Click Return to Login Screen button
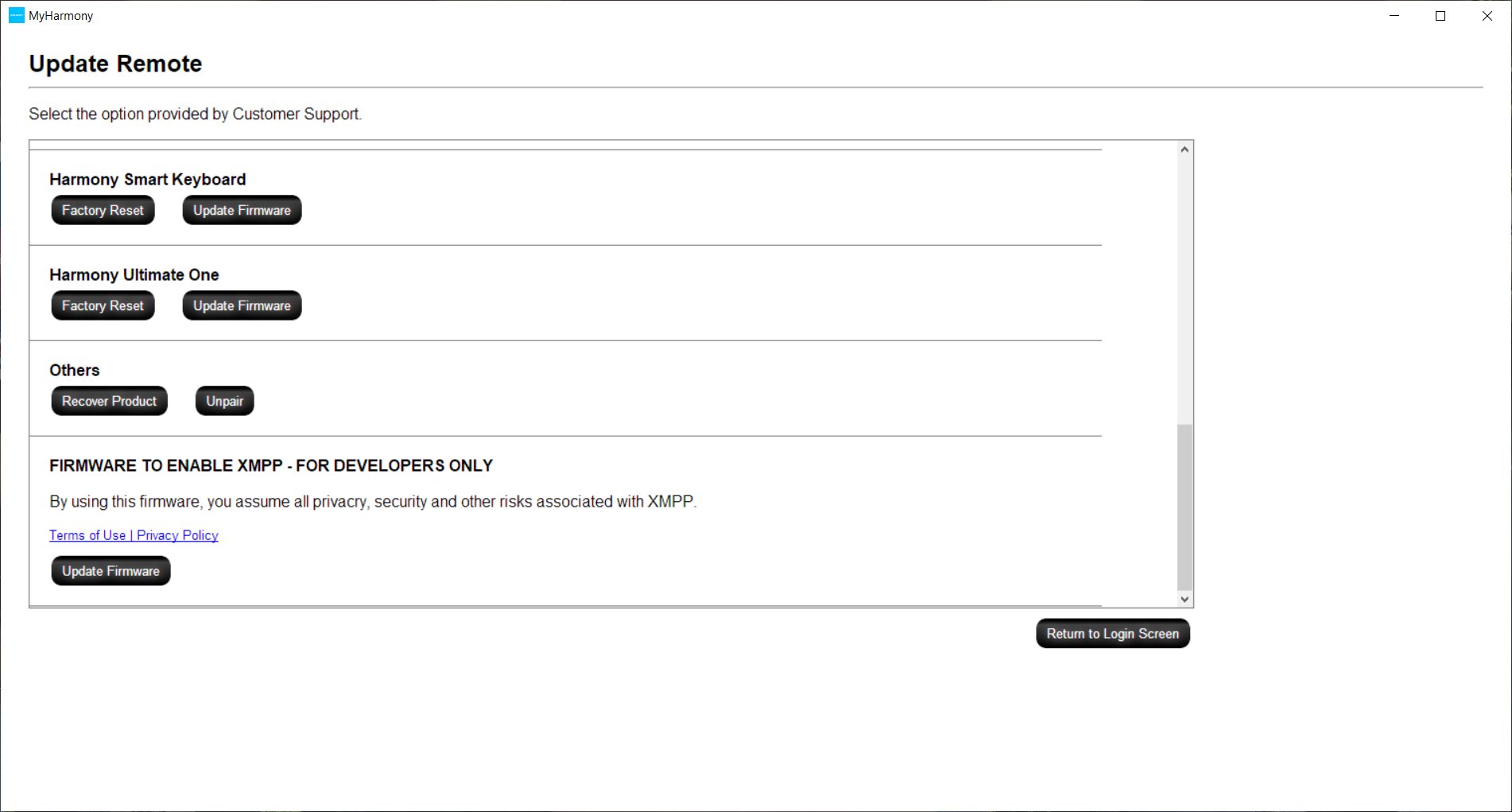This screenshot has width=1512, height=812. click(x=1113, y=634)
